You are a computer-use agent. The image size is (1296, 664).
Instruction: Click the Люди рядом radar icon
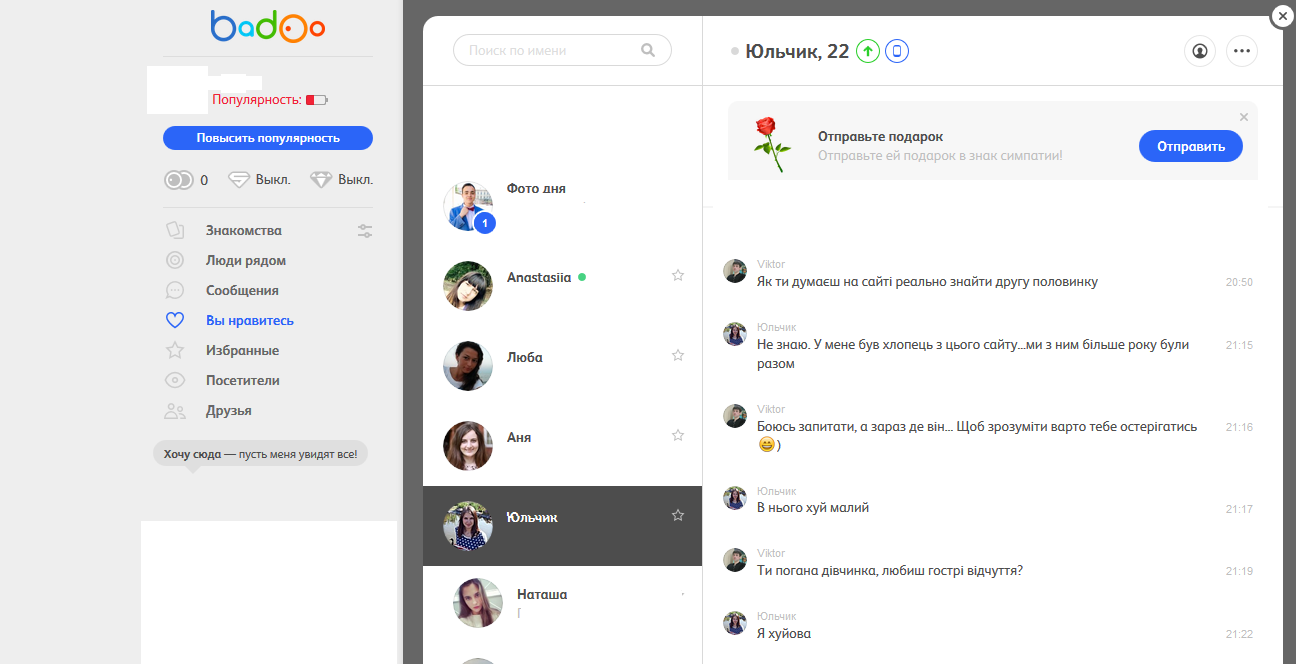pyautogui.click(x=175, y=260)
